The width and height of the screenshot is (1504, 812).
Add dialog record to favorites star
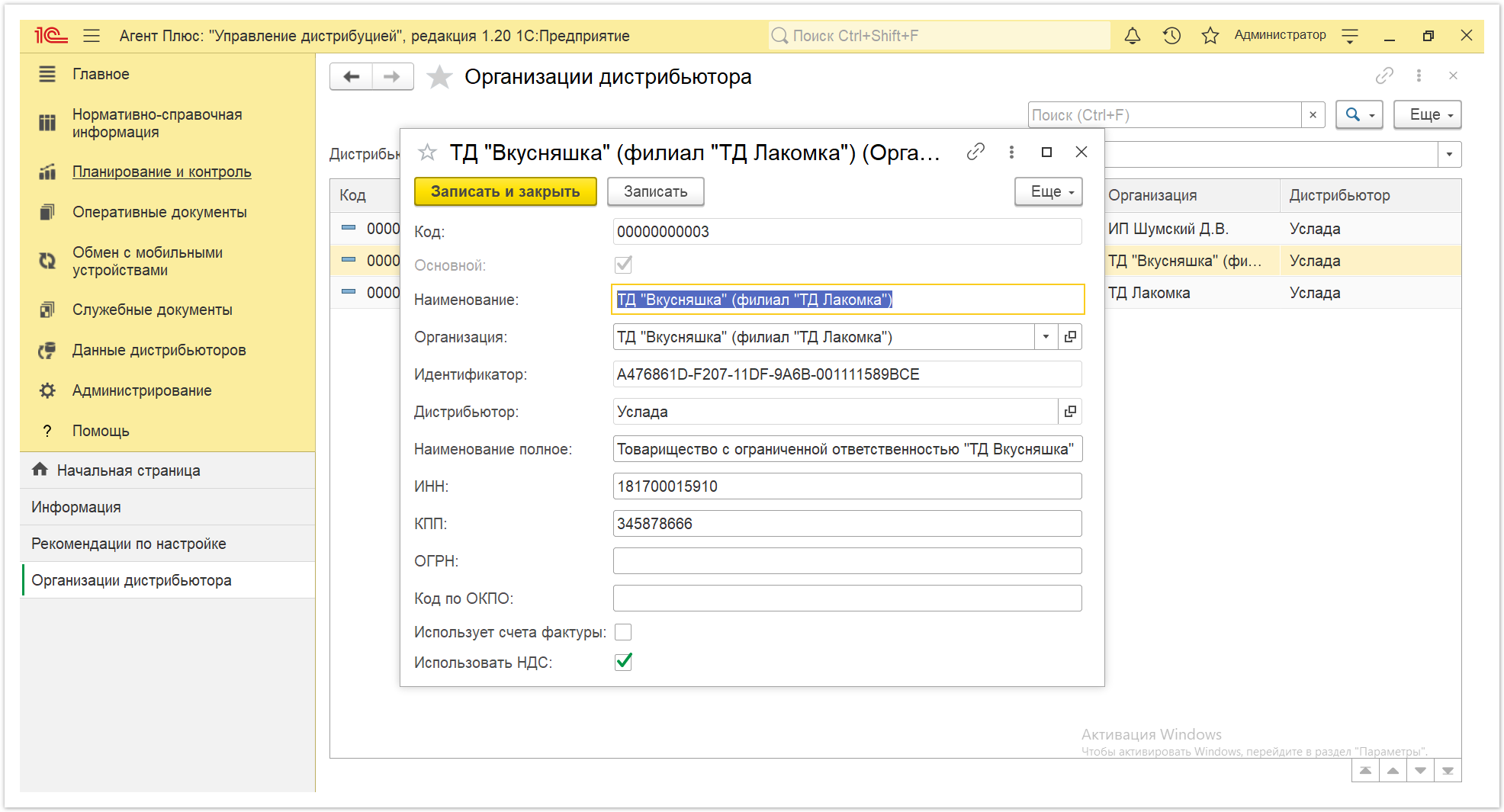(427, 152)
